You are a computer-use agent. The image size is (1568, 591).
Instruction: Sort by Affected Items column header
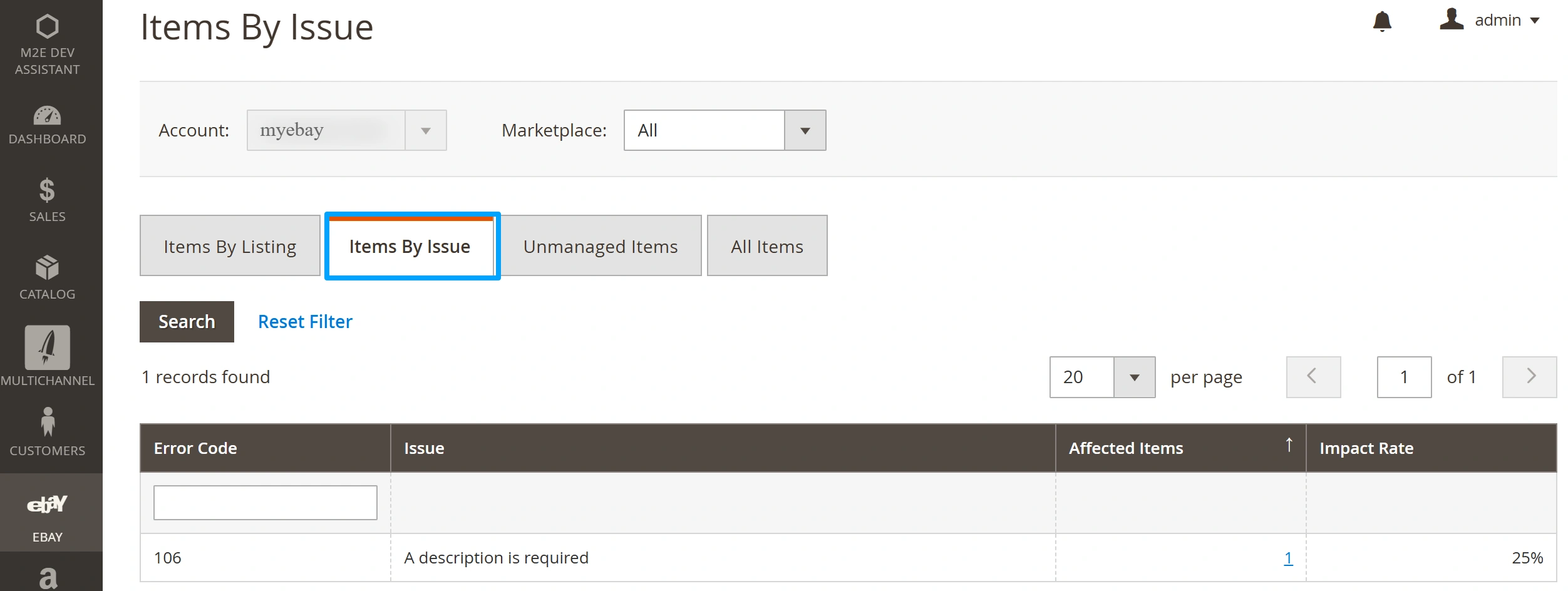coord(1126,448)
